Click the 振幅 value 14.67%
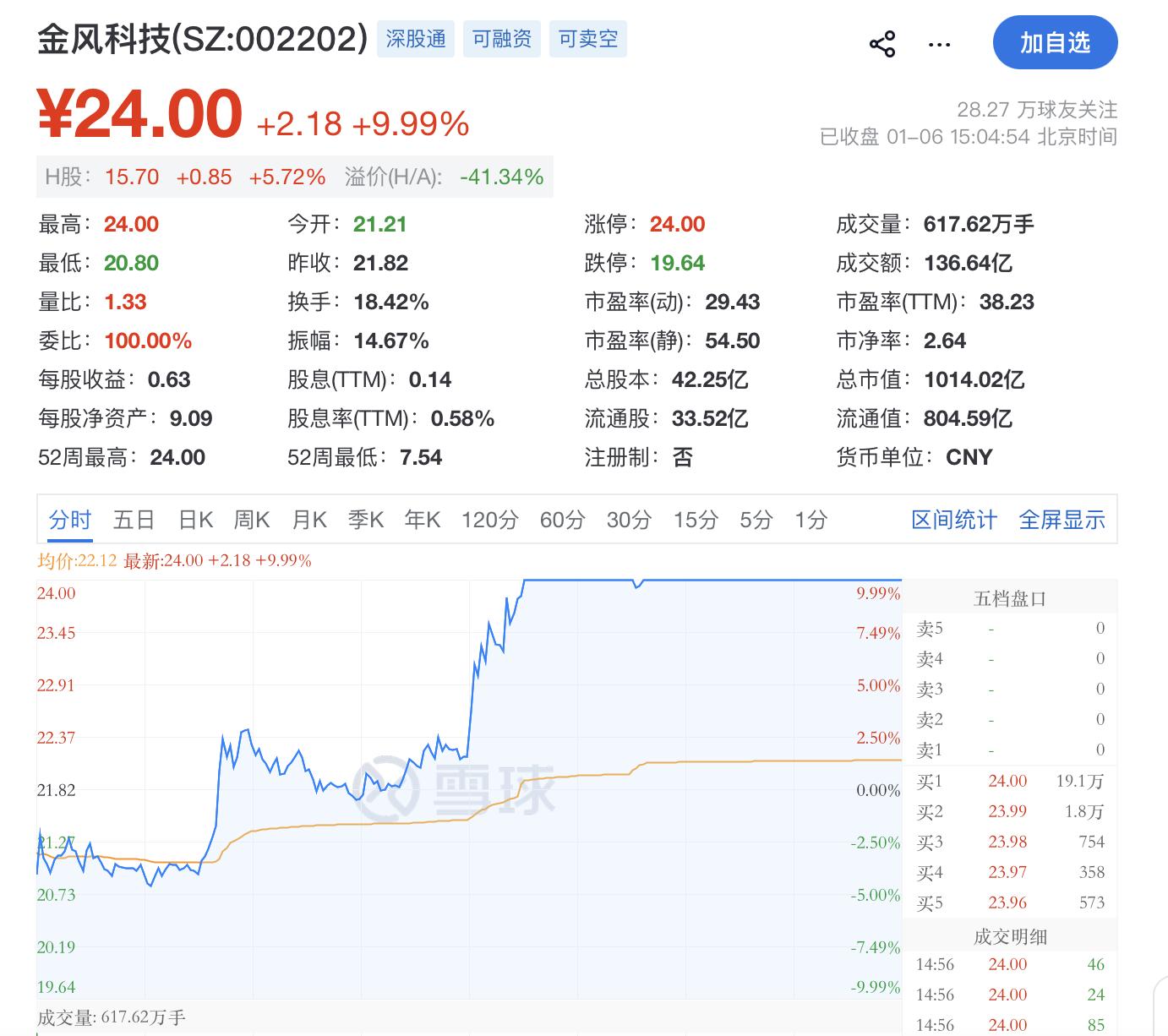The width and height of the screenshot is (1168, 1036). [x=391, y=341]
